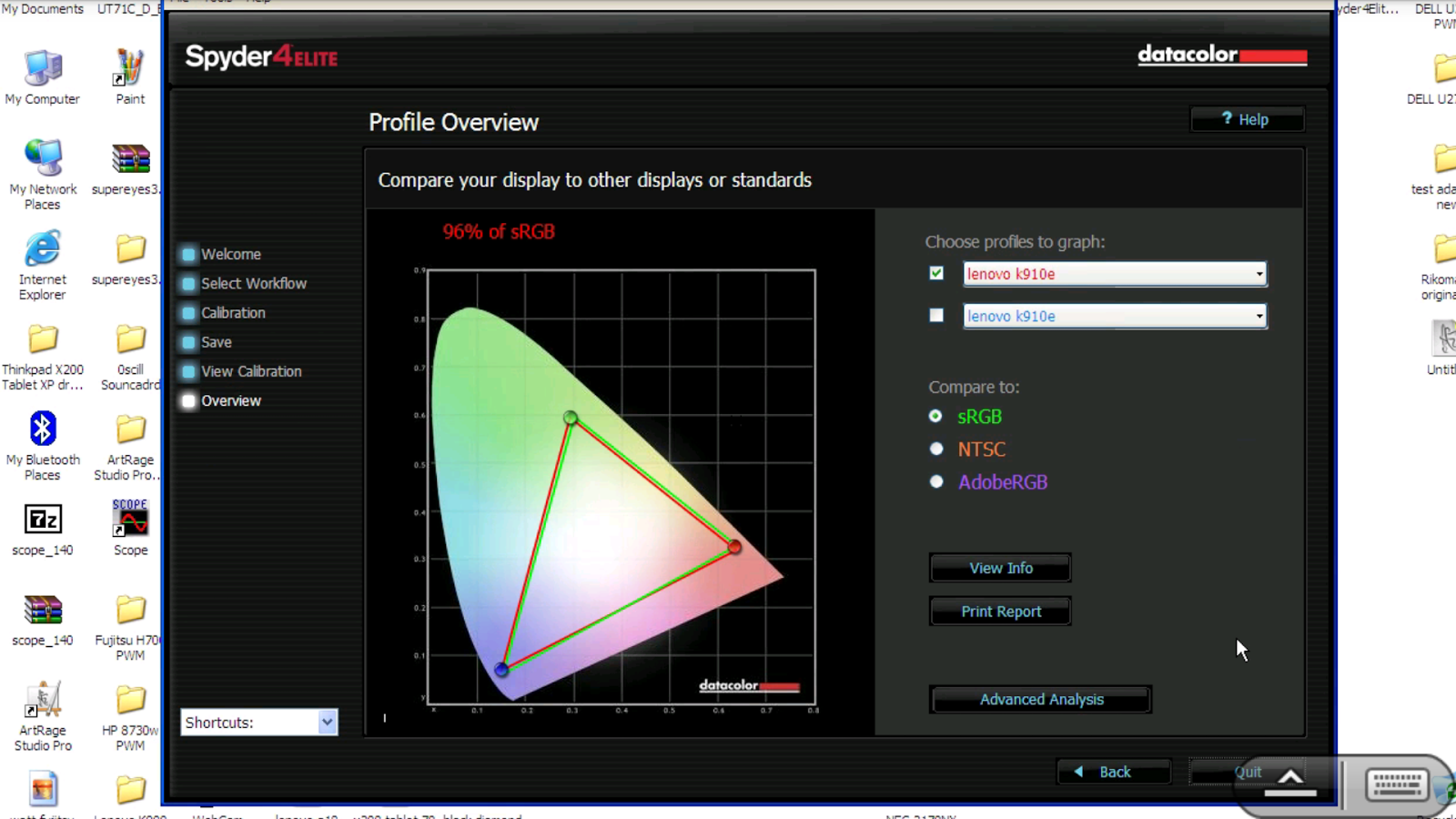
Task: Open My Computer desktop icon
Action: click(43, 78)
